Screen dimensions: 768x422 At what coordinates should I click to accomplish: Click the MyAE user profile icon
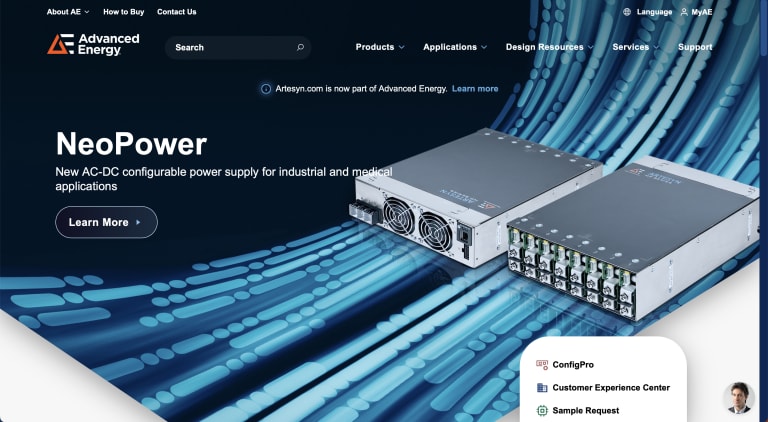point(684,12)
